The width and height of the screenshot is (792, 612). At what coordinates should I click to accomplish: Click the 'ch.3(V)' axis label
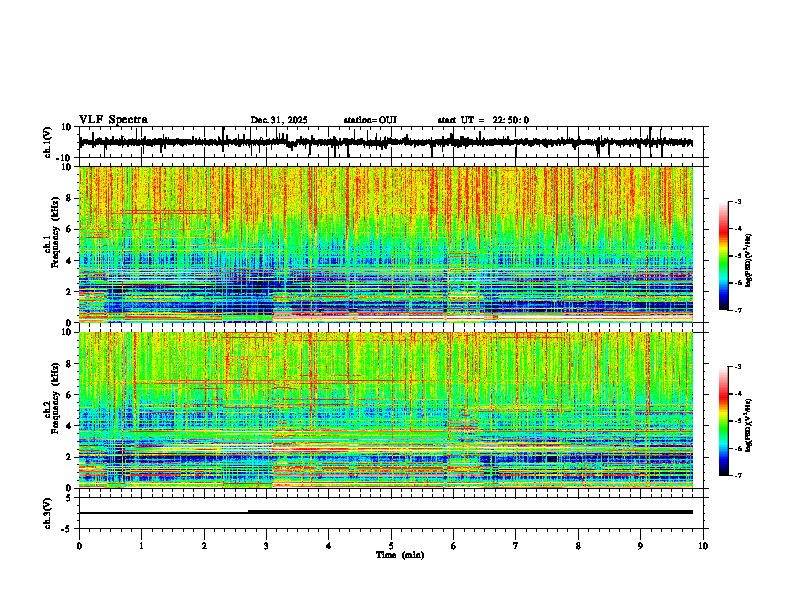48,513
